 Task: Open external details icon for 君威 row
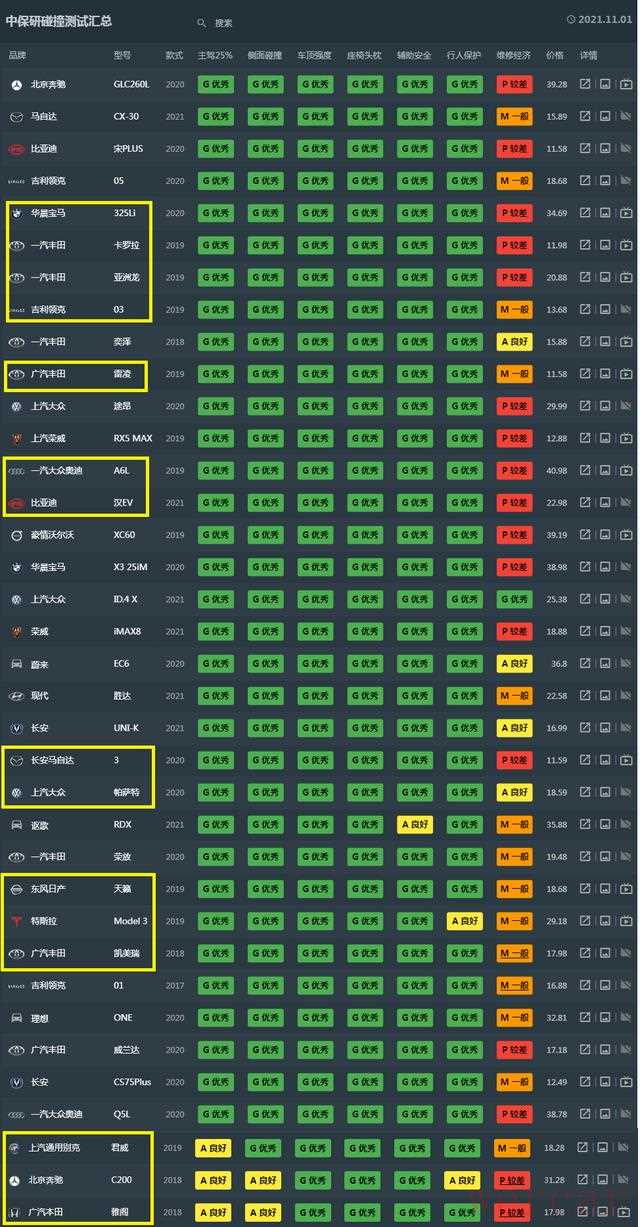[x=583, y=1148]
